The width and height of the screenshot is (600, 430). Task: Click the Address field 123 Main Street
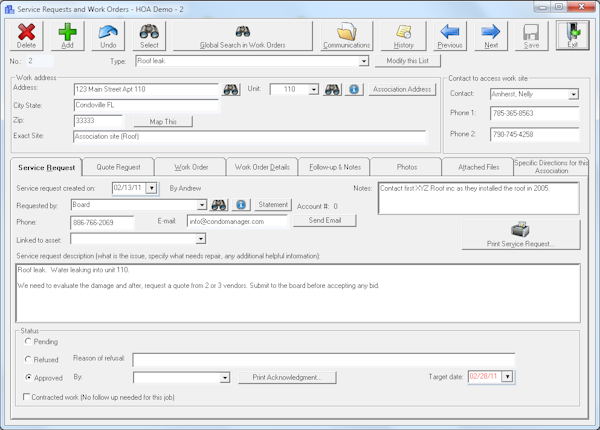point(146,90)
